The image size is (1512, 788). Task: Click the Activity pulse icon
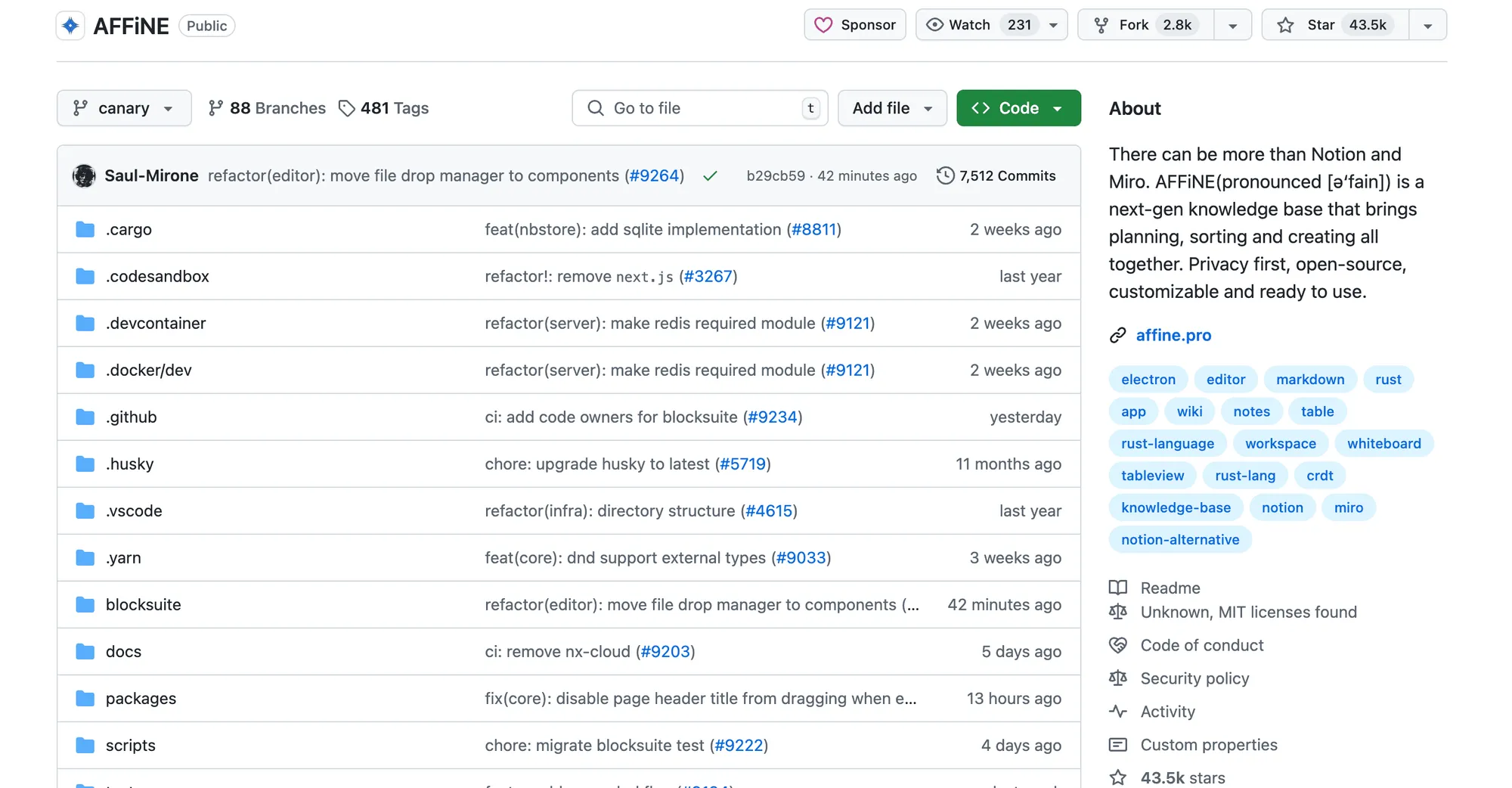coord(1117,711)
